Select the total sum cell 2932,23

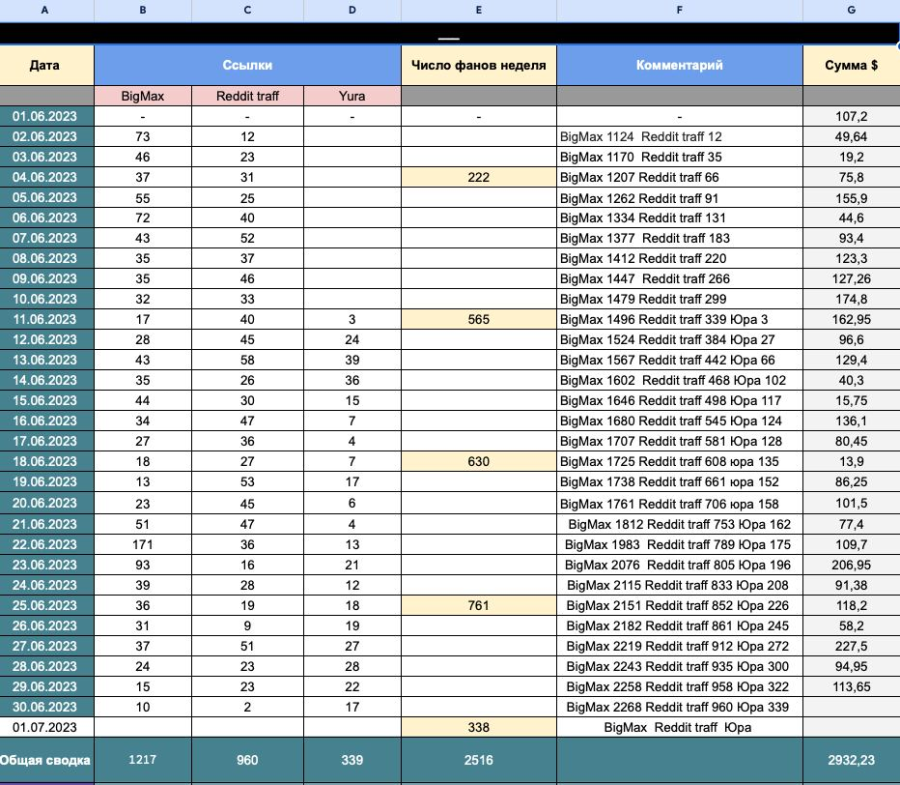851,760
